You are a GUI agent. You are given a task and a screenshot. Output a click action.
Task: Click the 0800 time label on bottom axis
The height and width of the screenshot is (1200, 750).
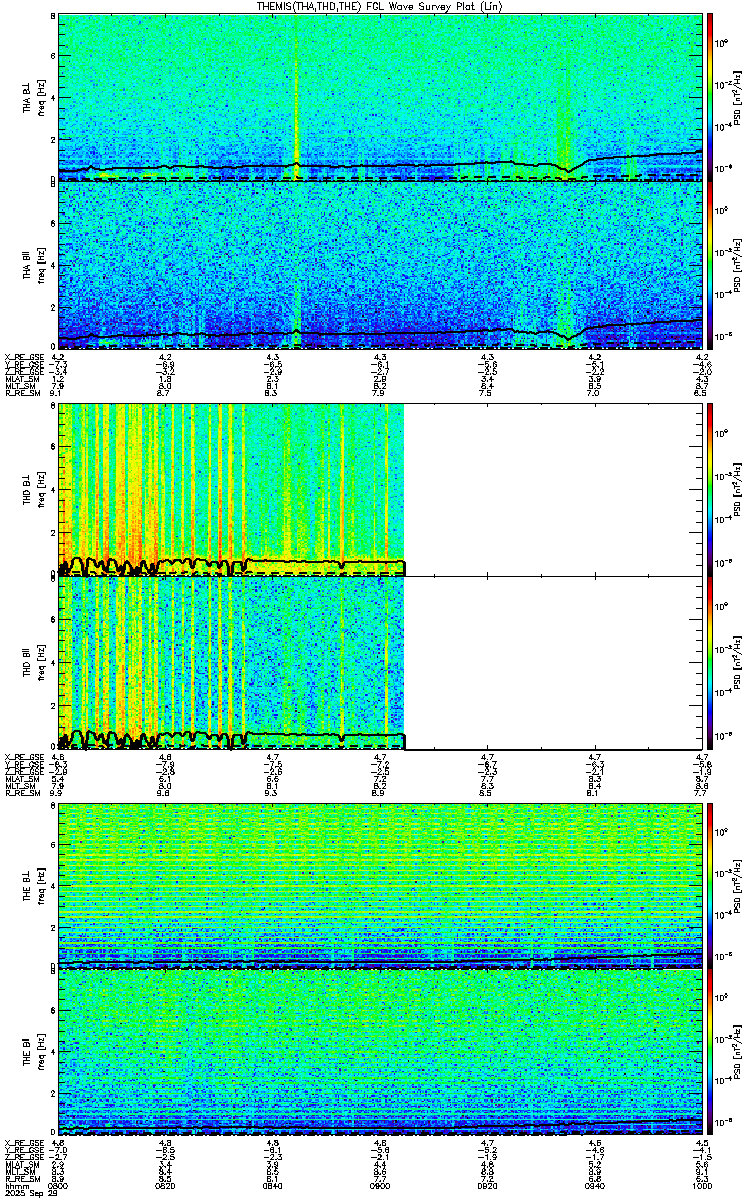click(x=59, y=1179)
